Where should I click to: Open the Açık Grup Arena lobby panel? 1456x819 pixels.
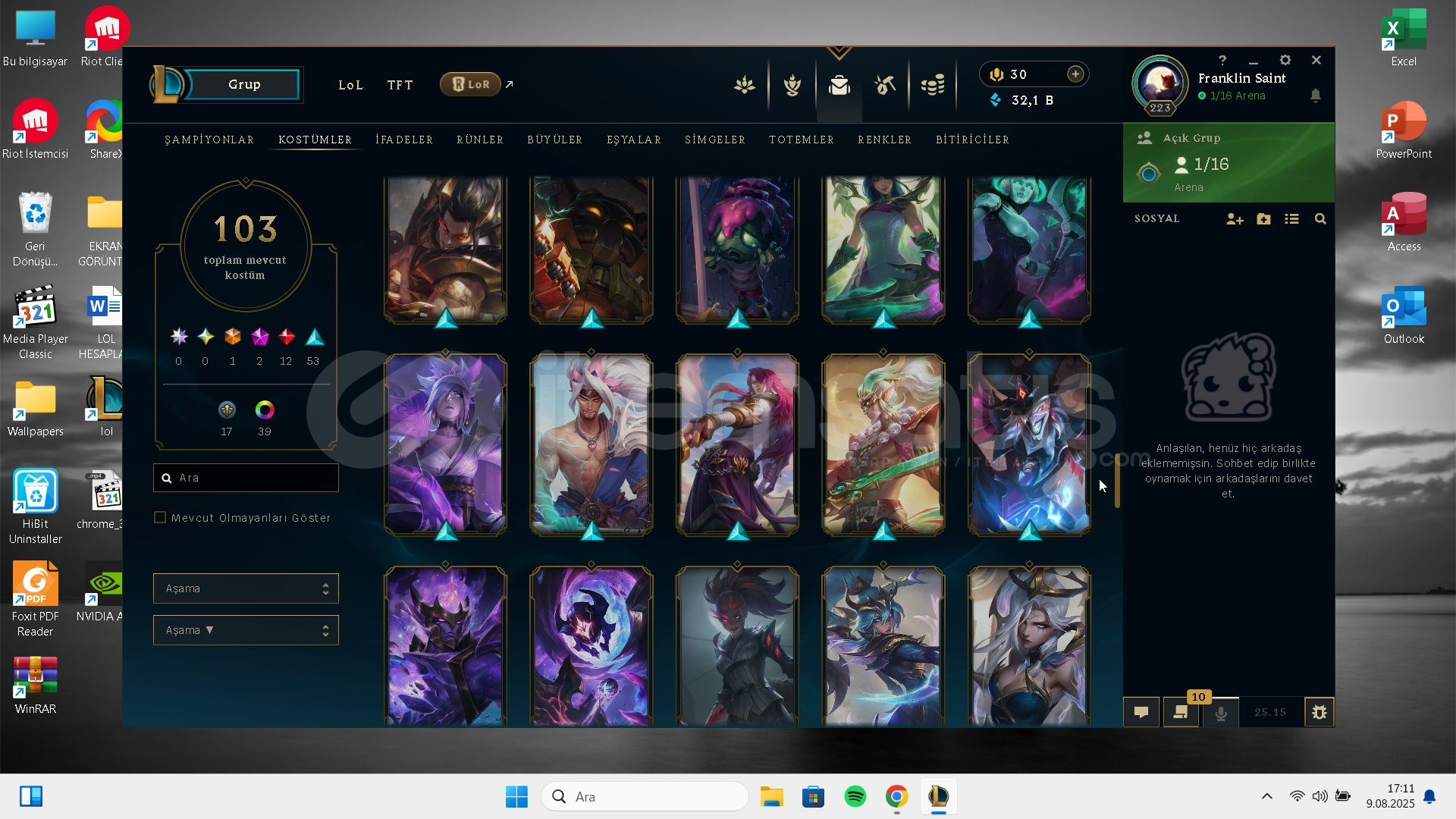pyautogui.click(x=1228, y=162)
